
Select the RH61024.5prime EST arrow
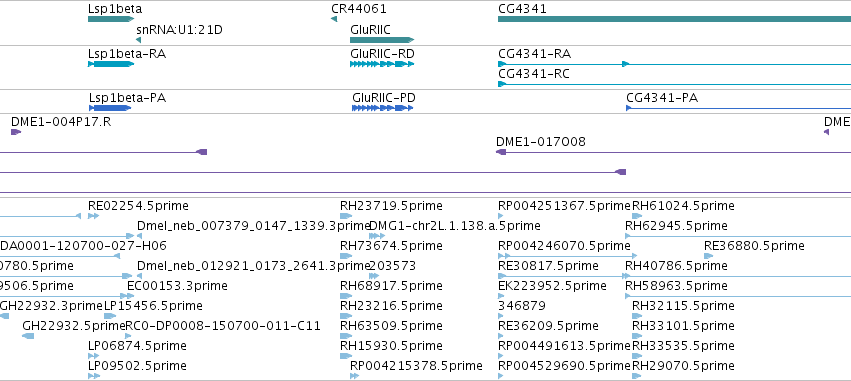(x=637, y=216)
